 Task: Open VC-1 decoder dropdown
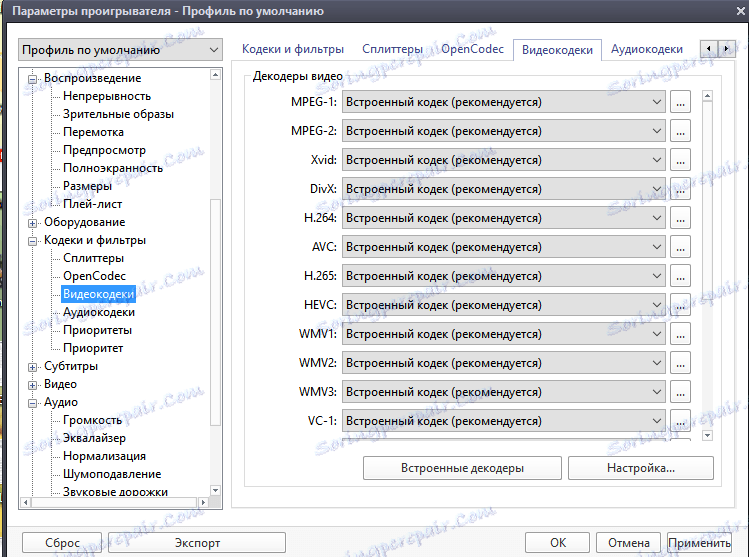pos(503,421)
